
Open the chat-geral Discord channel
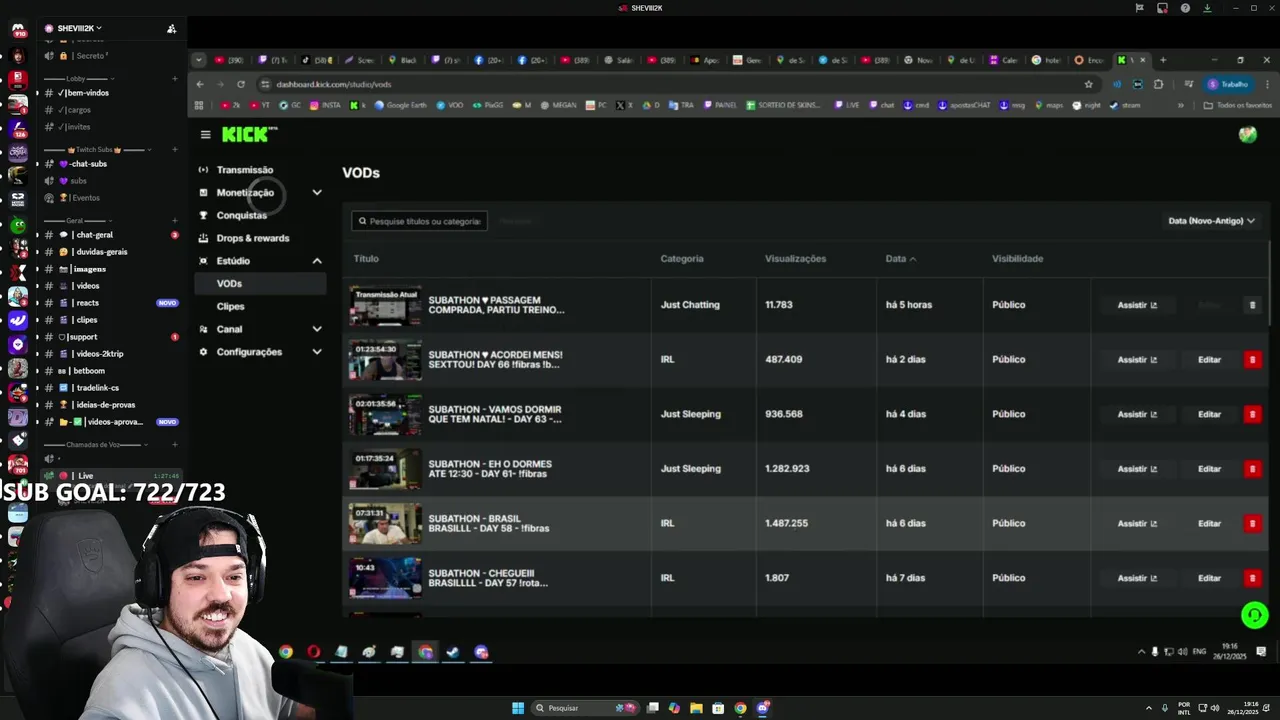tap(108, 235)
